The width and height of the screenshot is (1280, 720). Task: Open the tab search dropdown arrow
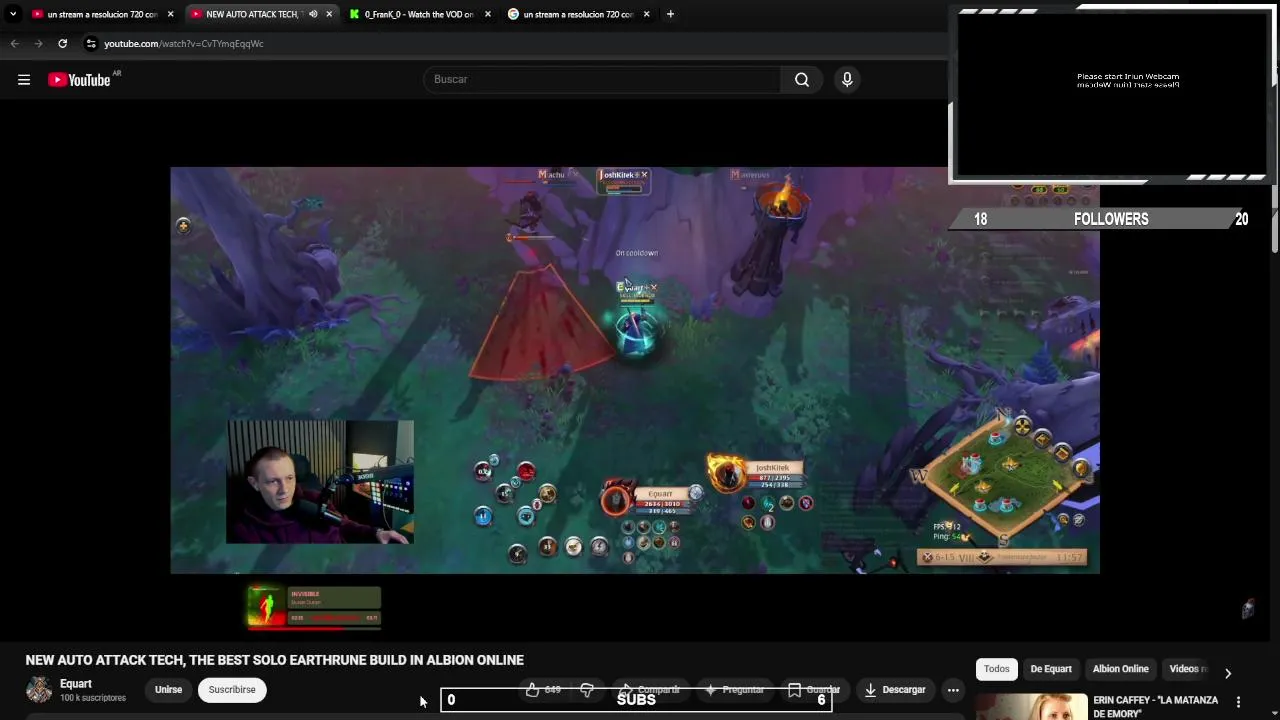pyautogui.click(x=13, y=14)
